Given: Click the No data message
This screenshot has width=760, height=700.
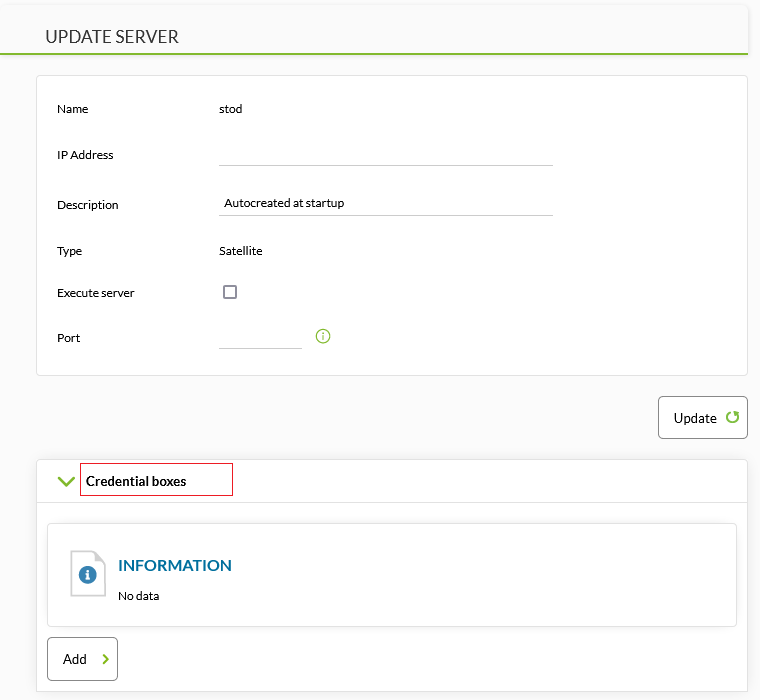Looking at the screenshot, I should pos(139,596).
